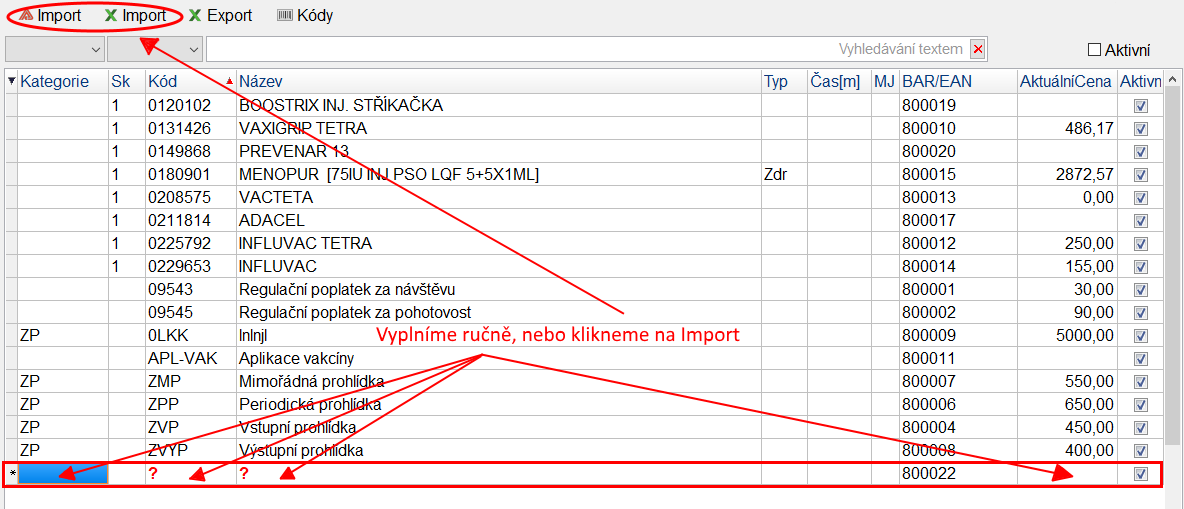Export the list to Excel
This screenshot has height=509, width=1184.
(x=220, y=16)
